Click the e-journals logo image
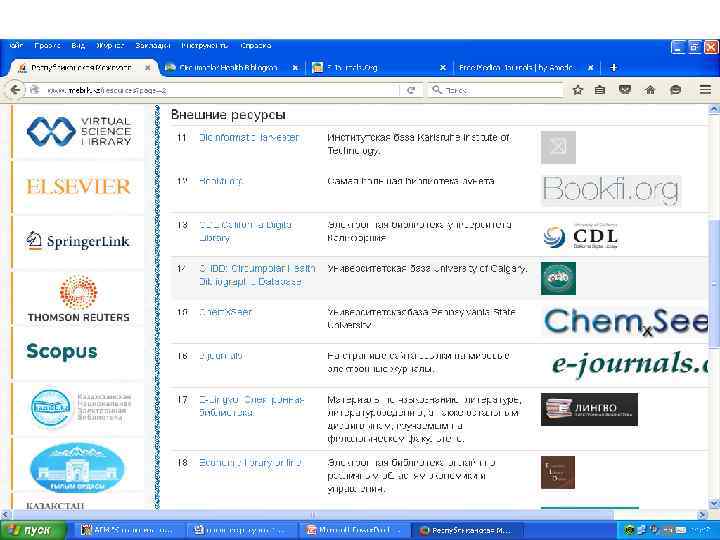Image resolution: width=720 pixels, height=540 pixels. coord(630,364)
